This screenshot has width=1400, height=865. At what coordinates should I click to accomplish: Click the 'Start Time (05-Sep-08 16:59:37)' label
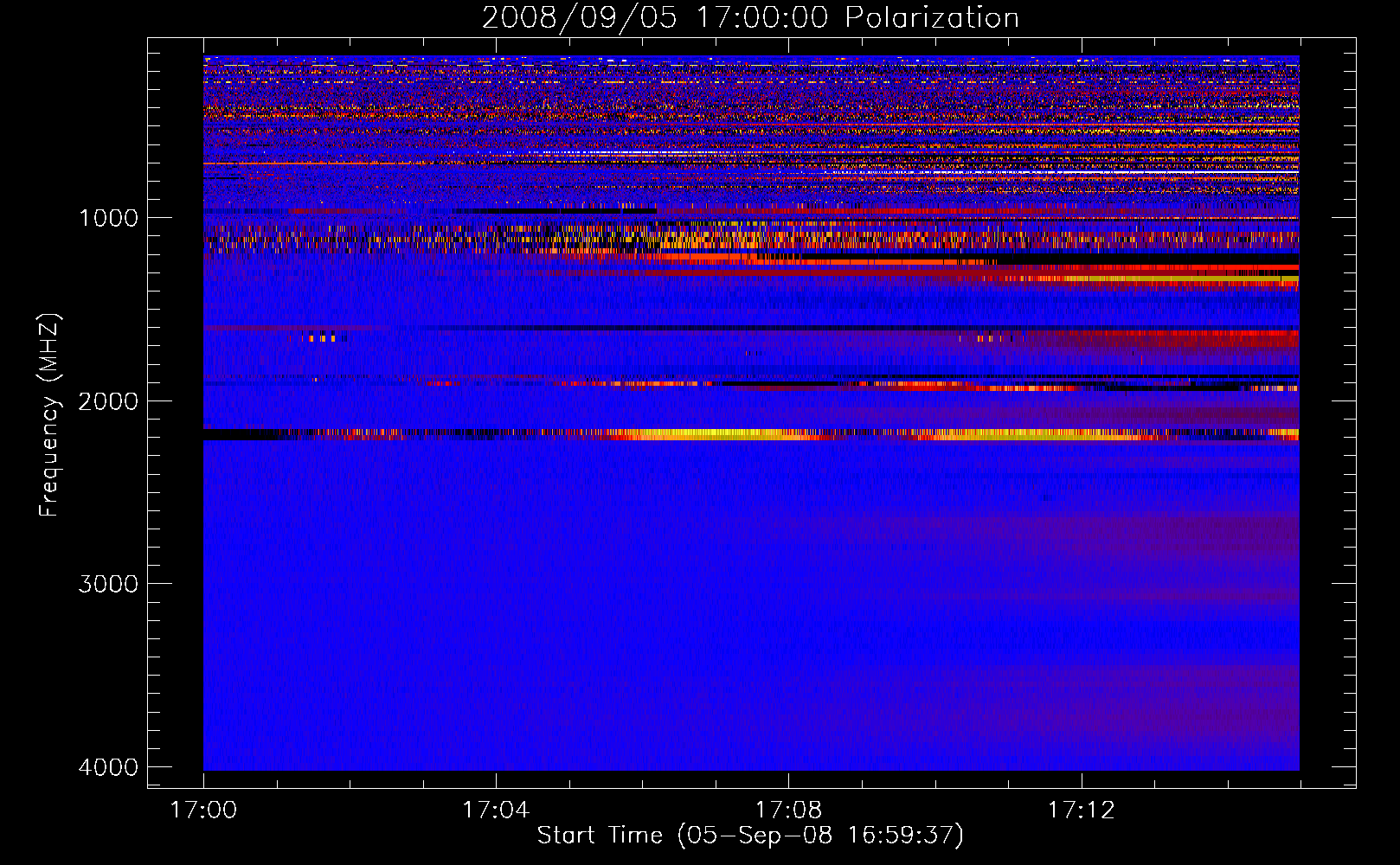(x=750, y=836)
